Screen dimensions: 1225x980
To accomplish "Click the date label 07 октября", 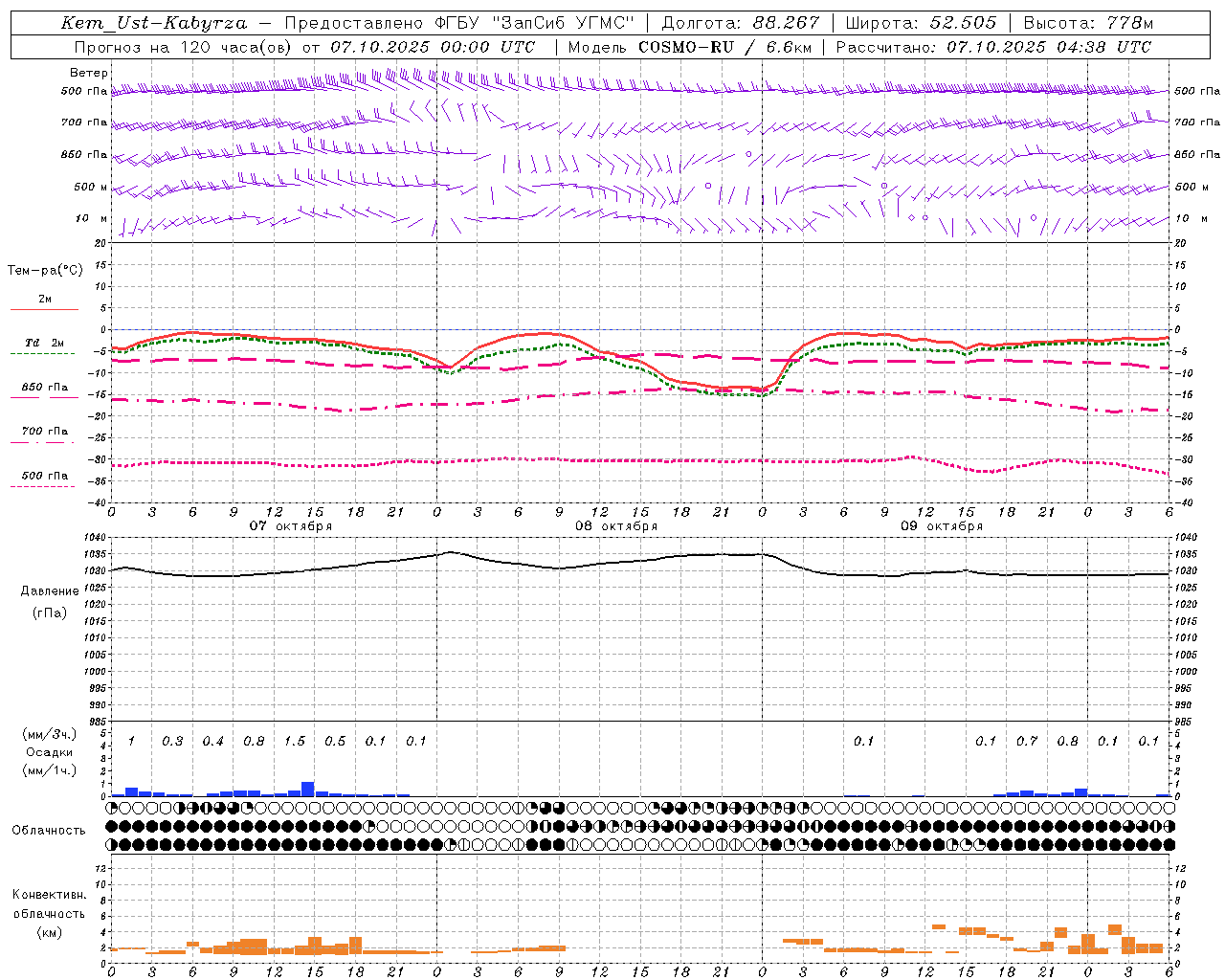I will 291,526.
